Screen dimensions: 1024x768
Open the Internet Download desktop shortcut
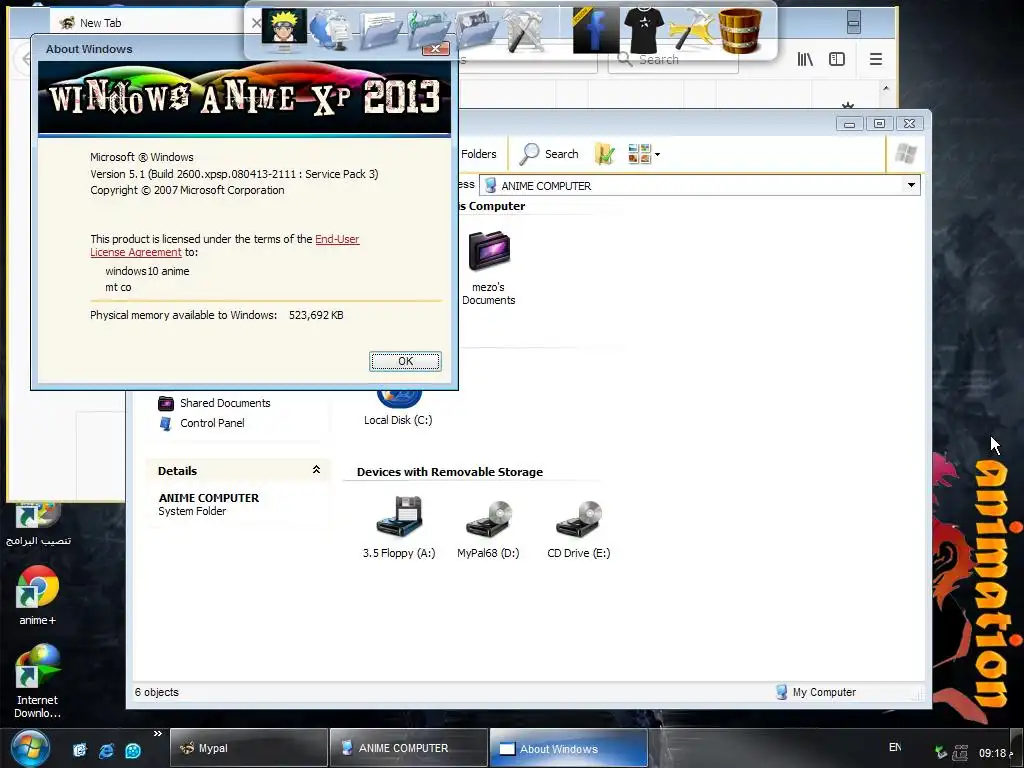[37, 682]
